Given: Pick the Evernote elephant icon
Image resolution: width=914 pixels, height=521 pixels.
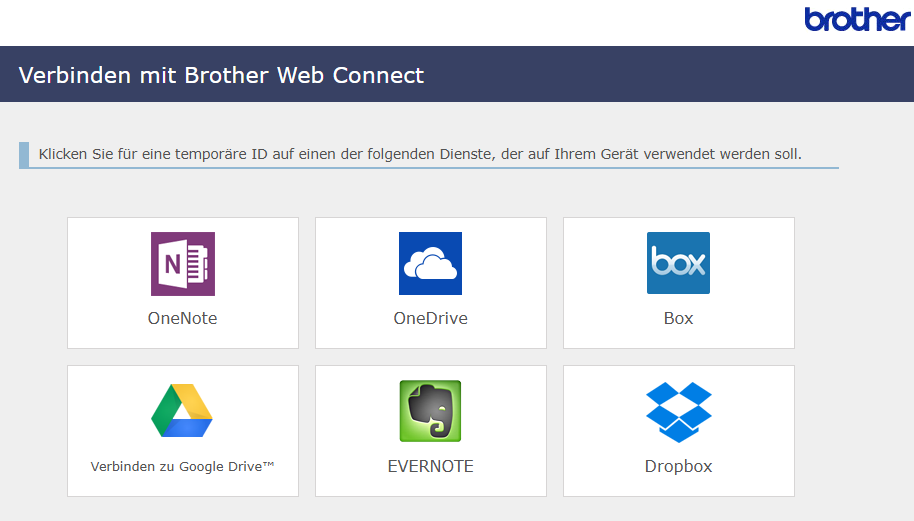Looking at the screenshot, I should pyautogui.click(x=430, y=411).
